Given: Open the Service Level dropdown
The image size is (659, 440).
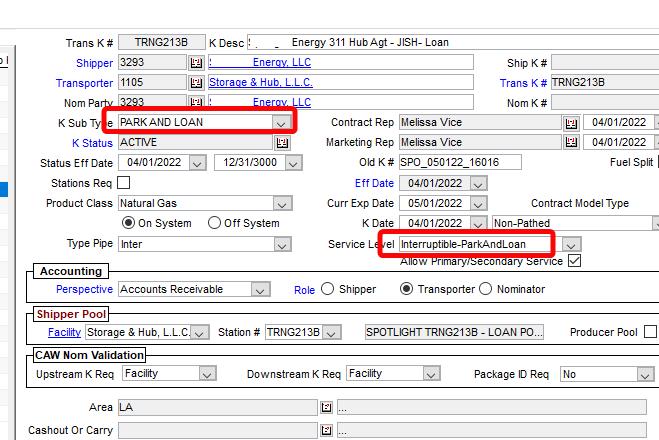Looking at the screenshot, I should click(x=570, y=244).
